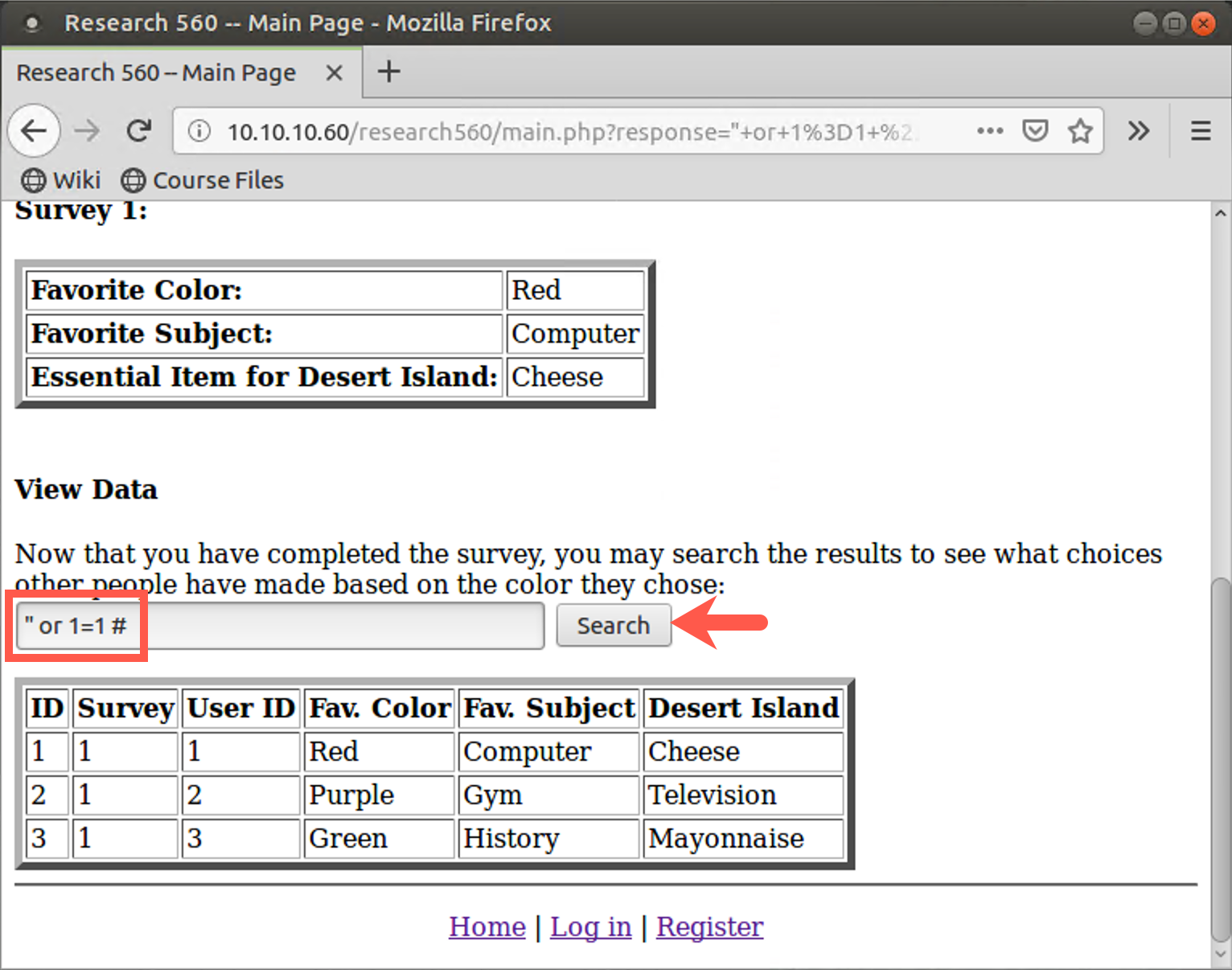Navigate forward using the forward arrow
Viewport: 1232px width, 970px height.
click(86, 130)
